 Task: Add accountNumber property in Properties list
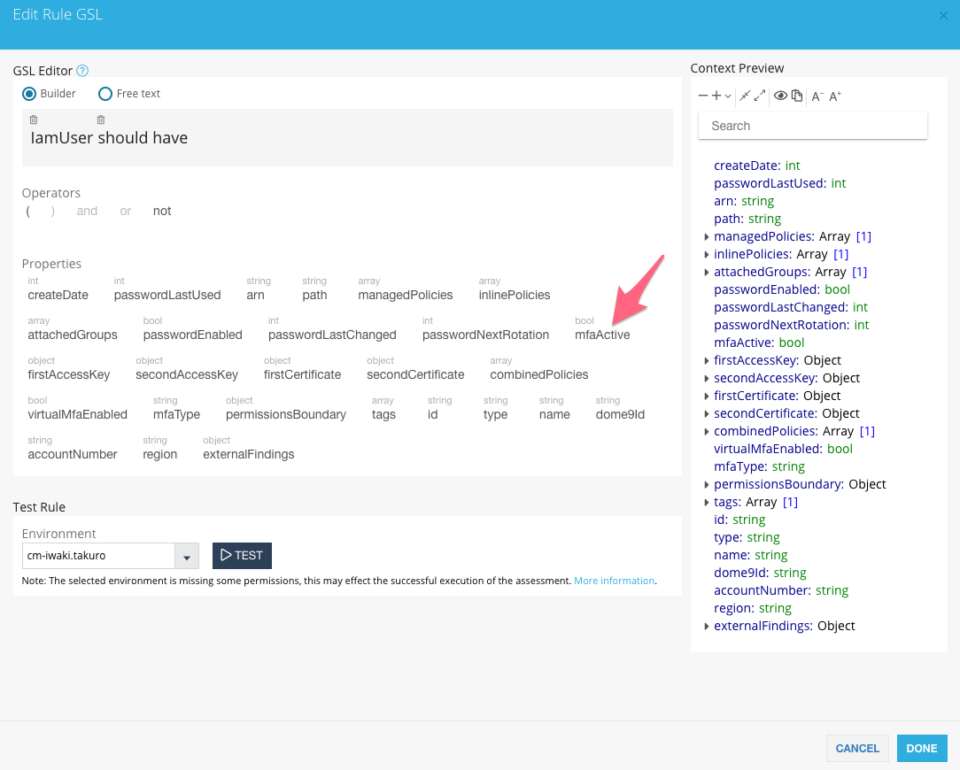click(72, 454)
